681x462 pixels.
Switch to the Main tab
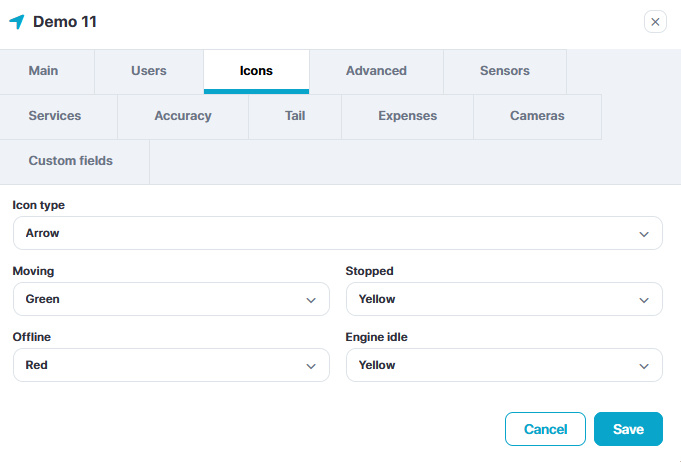pyautogui.click(x=44, y=71)
